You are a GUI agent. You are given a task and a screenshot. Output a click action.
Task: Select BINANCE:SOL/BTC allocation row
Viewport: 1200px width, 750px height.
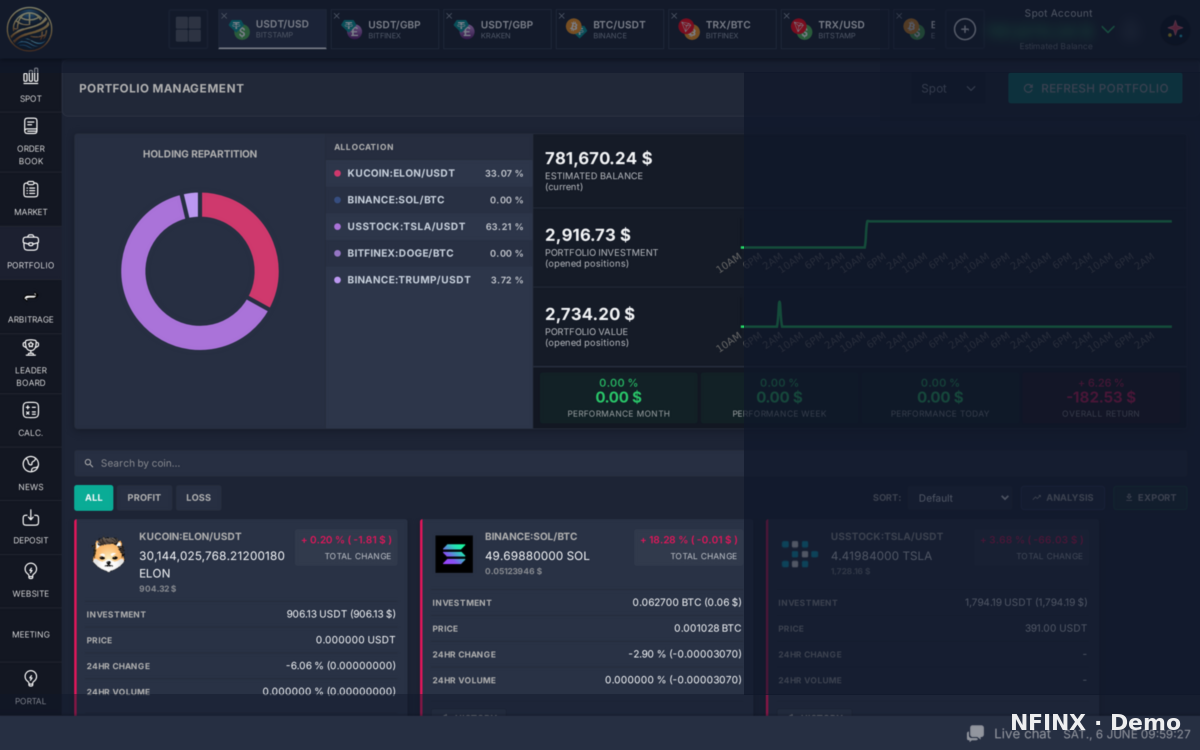click(429, 200)
